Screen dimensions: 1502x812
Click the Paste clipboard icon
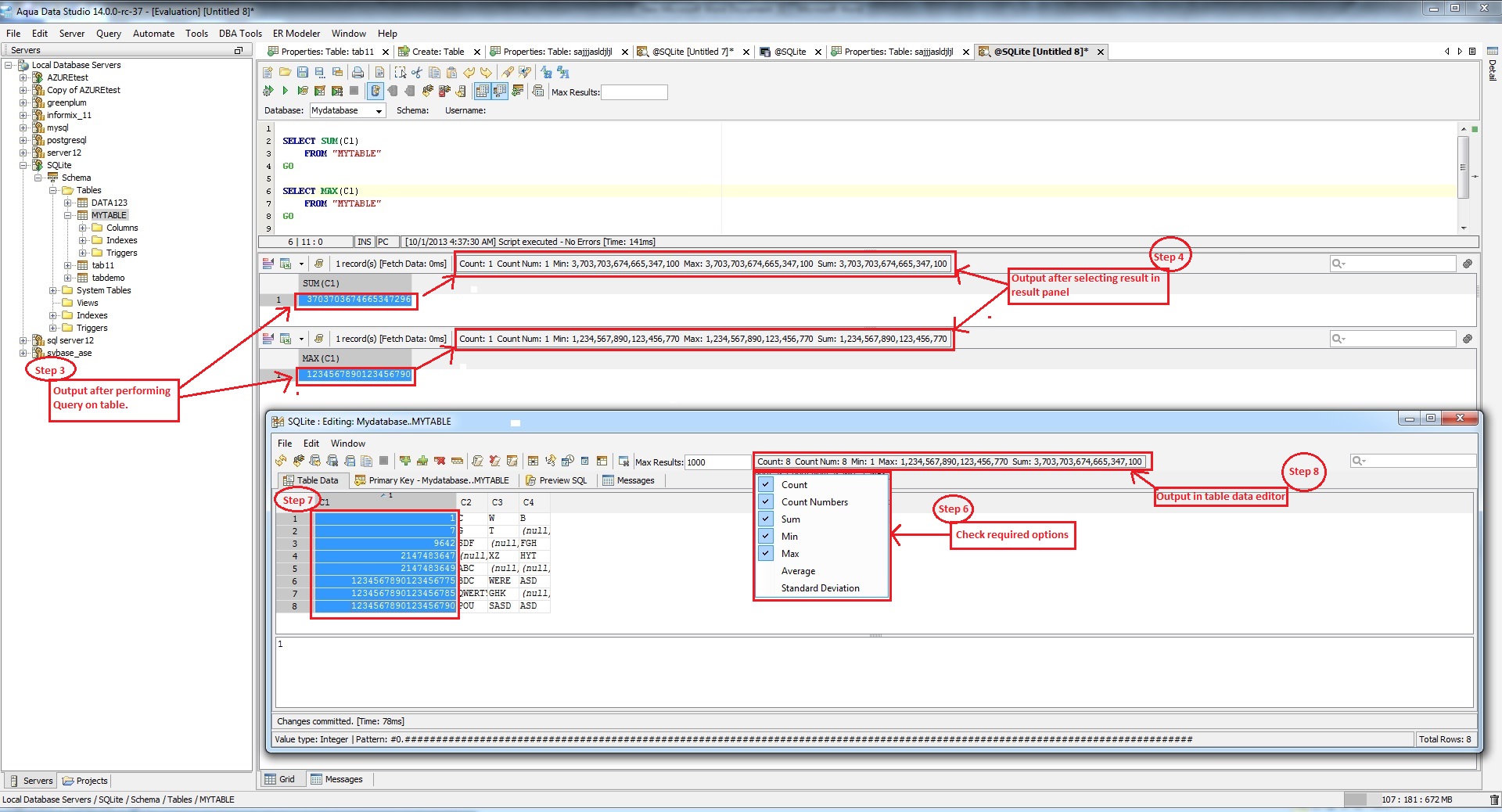point(451,72)
